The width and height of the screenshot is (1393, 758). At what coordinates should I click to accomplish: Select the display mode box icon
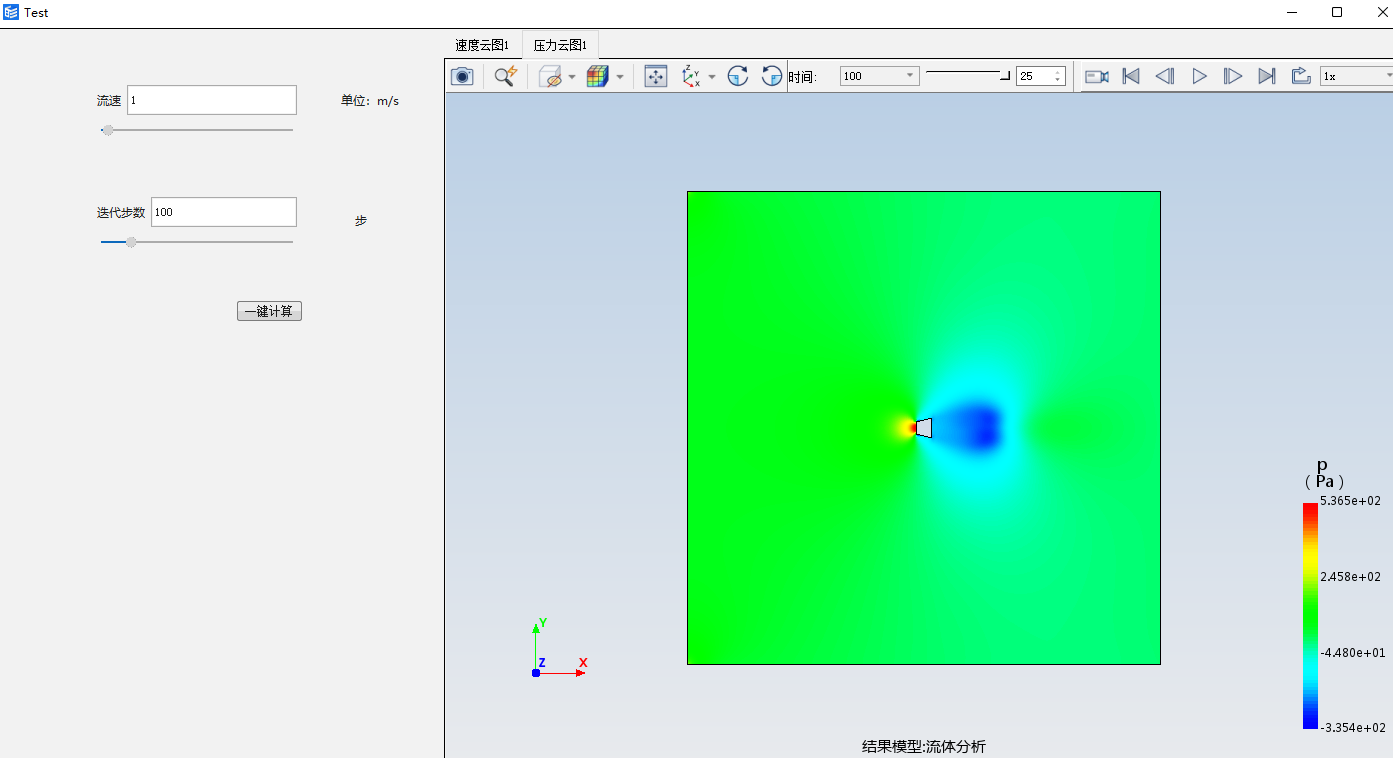click(x=551, y=76)
